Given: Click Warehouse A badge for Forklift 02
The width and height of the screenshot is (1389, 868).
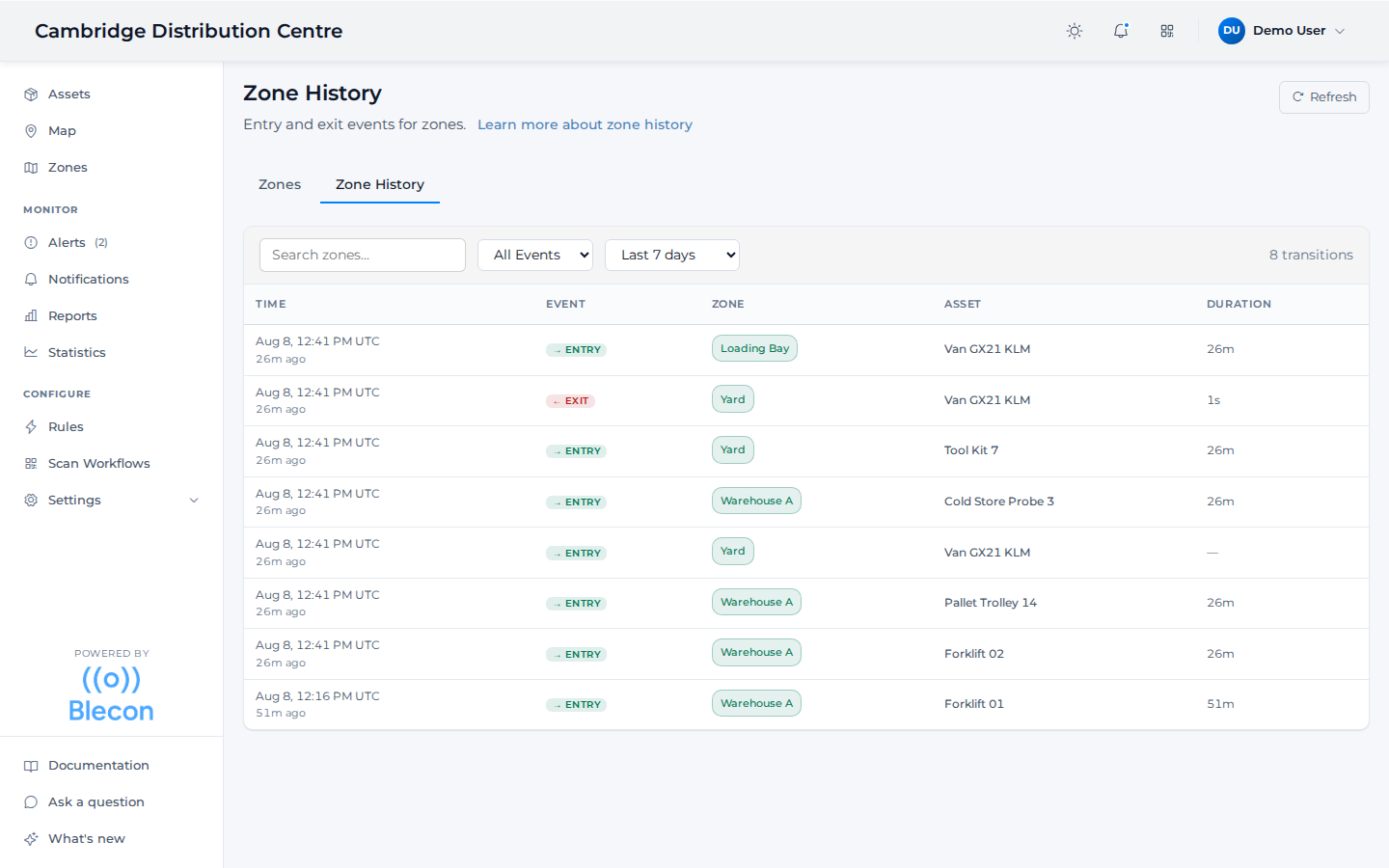Looking at the screenshot, I should (756, 652).
